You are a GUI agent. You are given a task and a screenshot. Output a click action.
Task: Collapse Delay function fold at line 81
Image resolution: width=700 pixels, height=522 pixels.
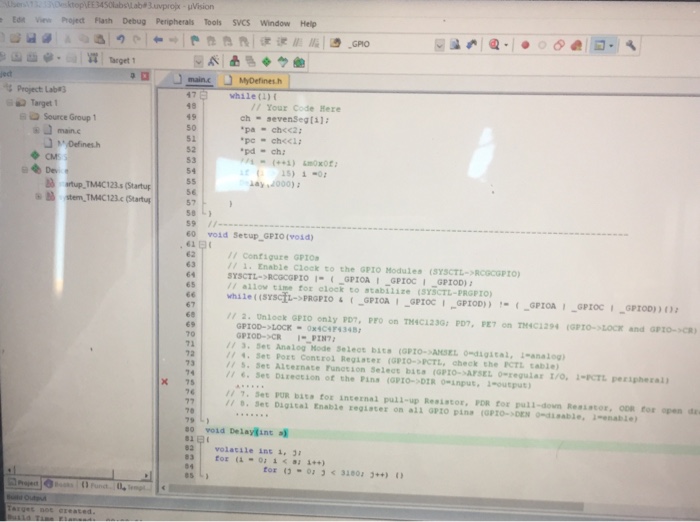pos(200,439)
